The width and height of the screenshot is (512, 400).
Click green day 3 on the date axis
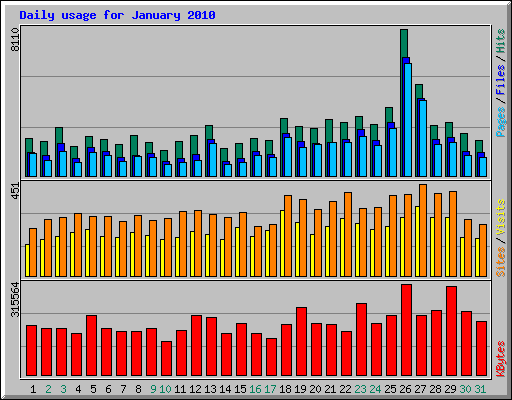coord(63,389)
